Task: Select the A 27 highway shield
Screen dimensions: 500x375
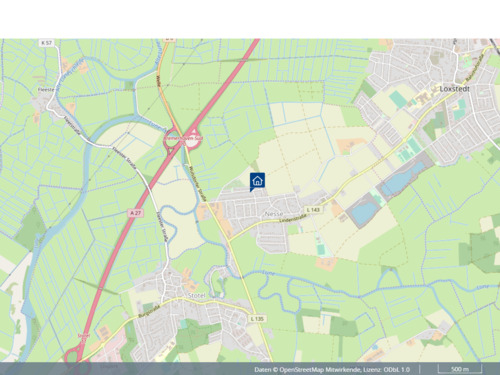Action: tap(135, 213)
